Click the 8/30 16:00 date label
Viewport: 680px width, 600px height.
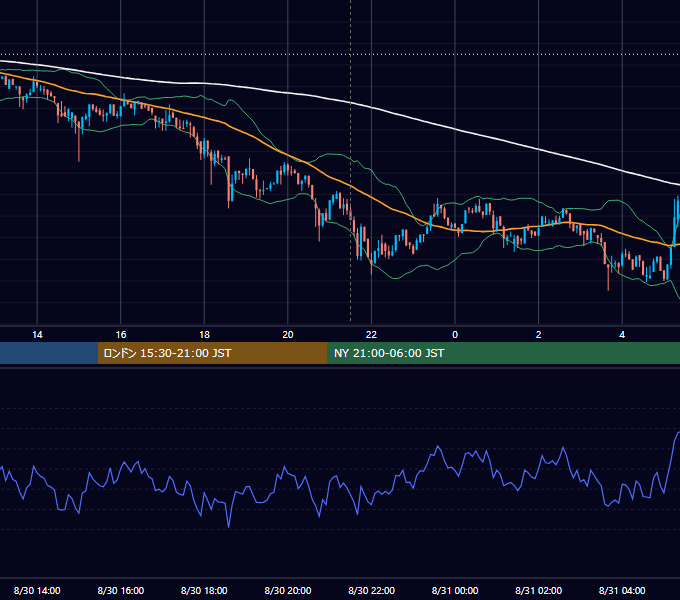(121, 590)
